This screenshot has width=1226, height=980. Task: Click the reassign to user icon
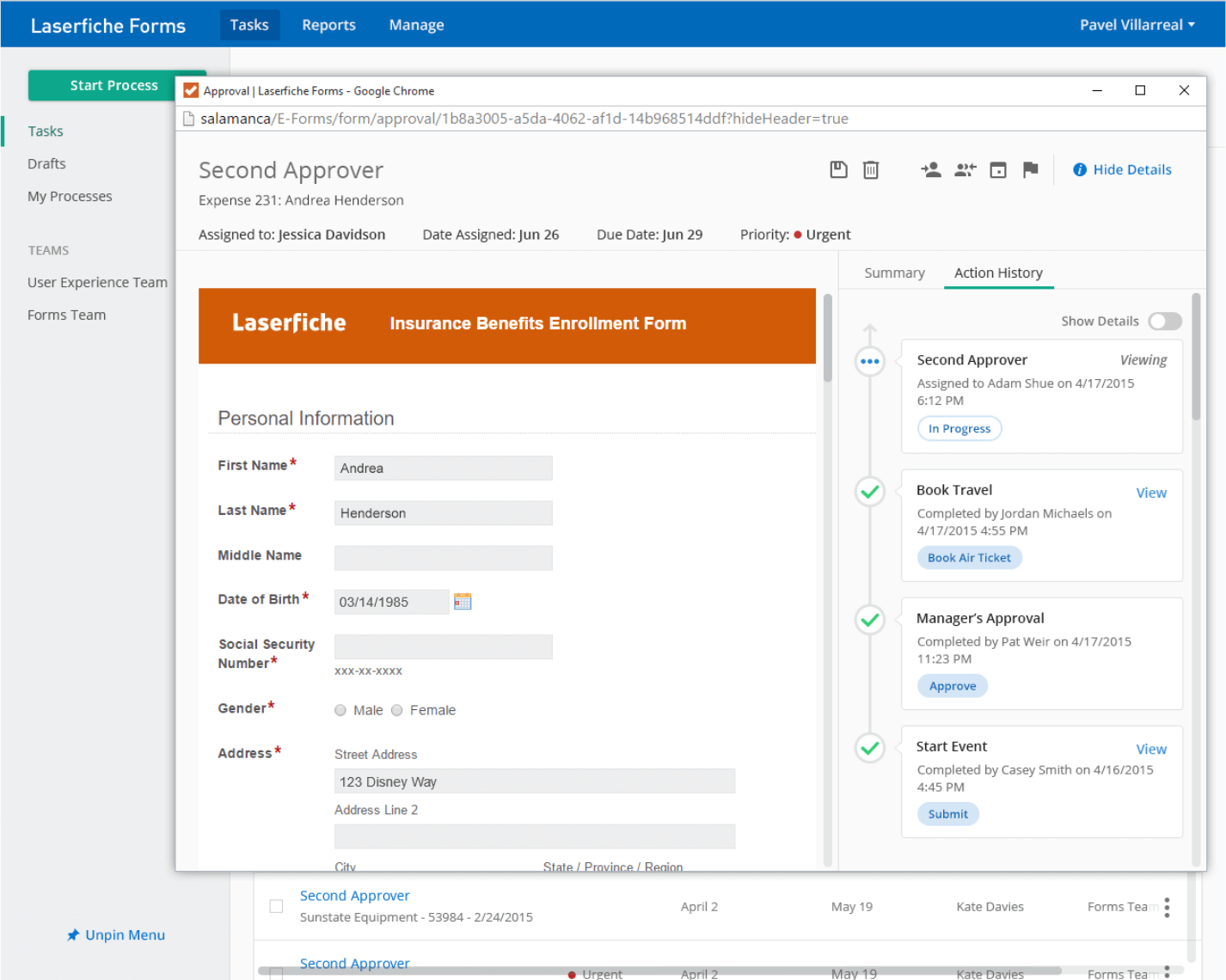(x=931, y=170)
